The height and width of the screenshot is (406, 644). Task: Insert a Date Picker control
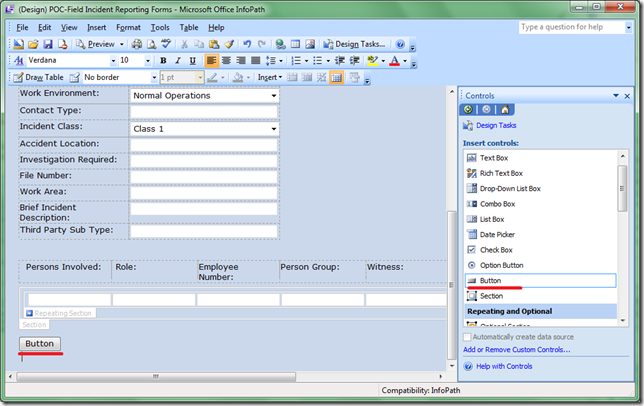pos(497,234)
